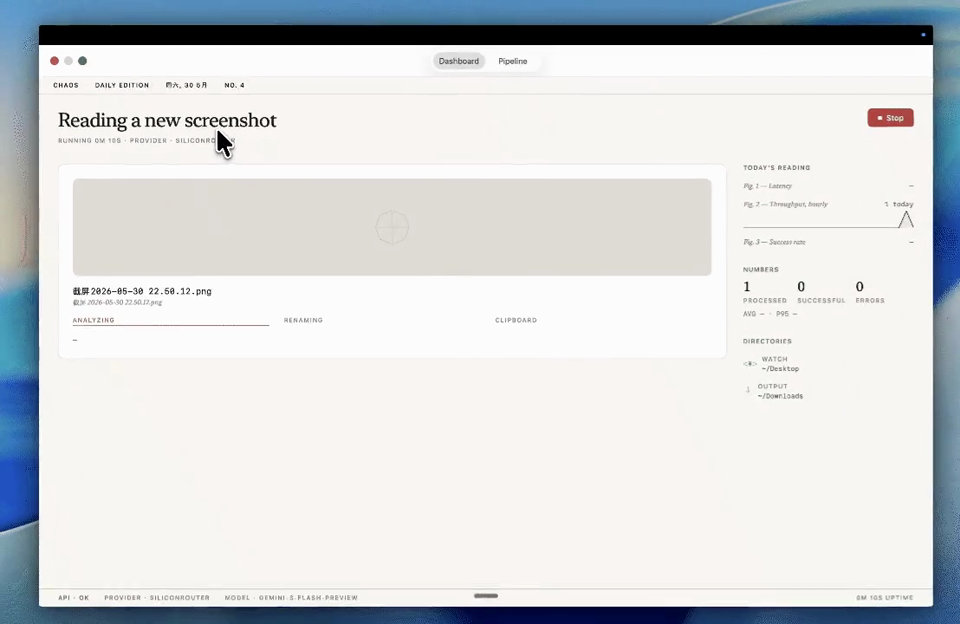Click the throughput sparkline peak
The height and width of the screenshot is (624, 960).
point(906,219)
